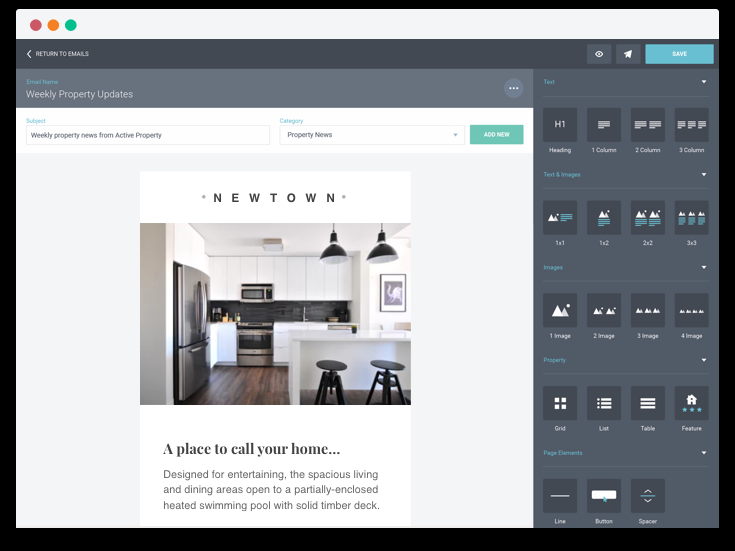
Task: Click the paper plane send icon
Action: pos(628,54)
